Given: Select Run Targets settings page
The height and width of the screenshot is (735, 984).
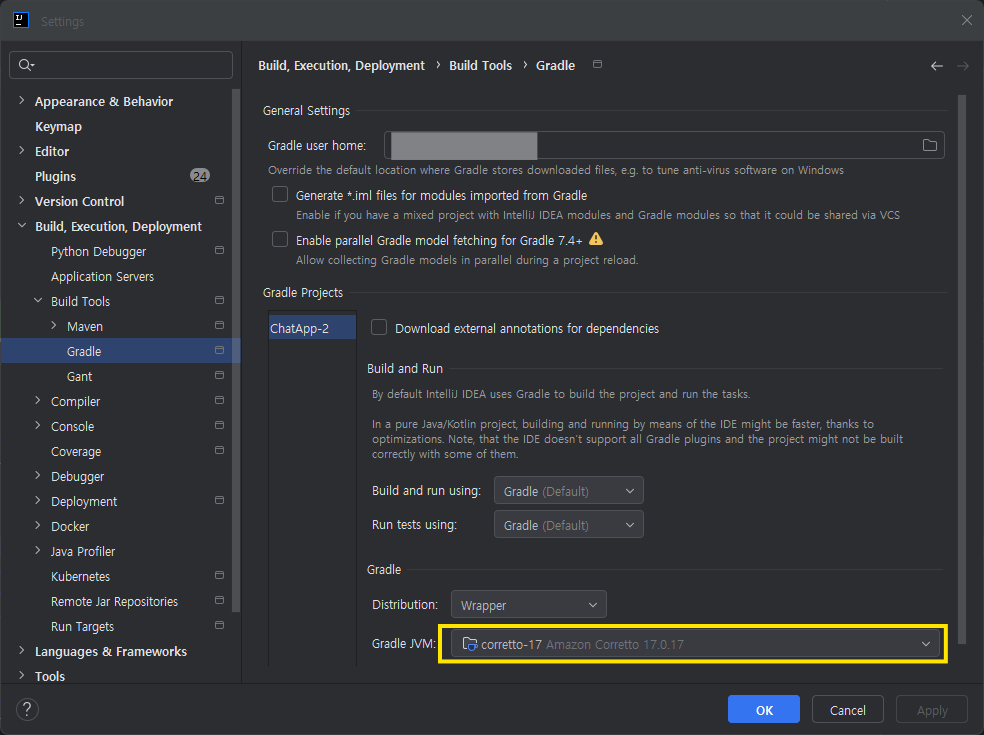Looking at the screenshot, I should (82, 627).
